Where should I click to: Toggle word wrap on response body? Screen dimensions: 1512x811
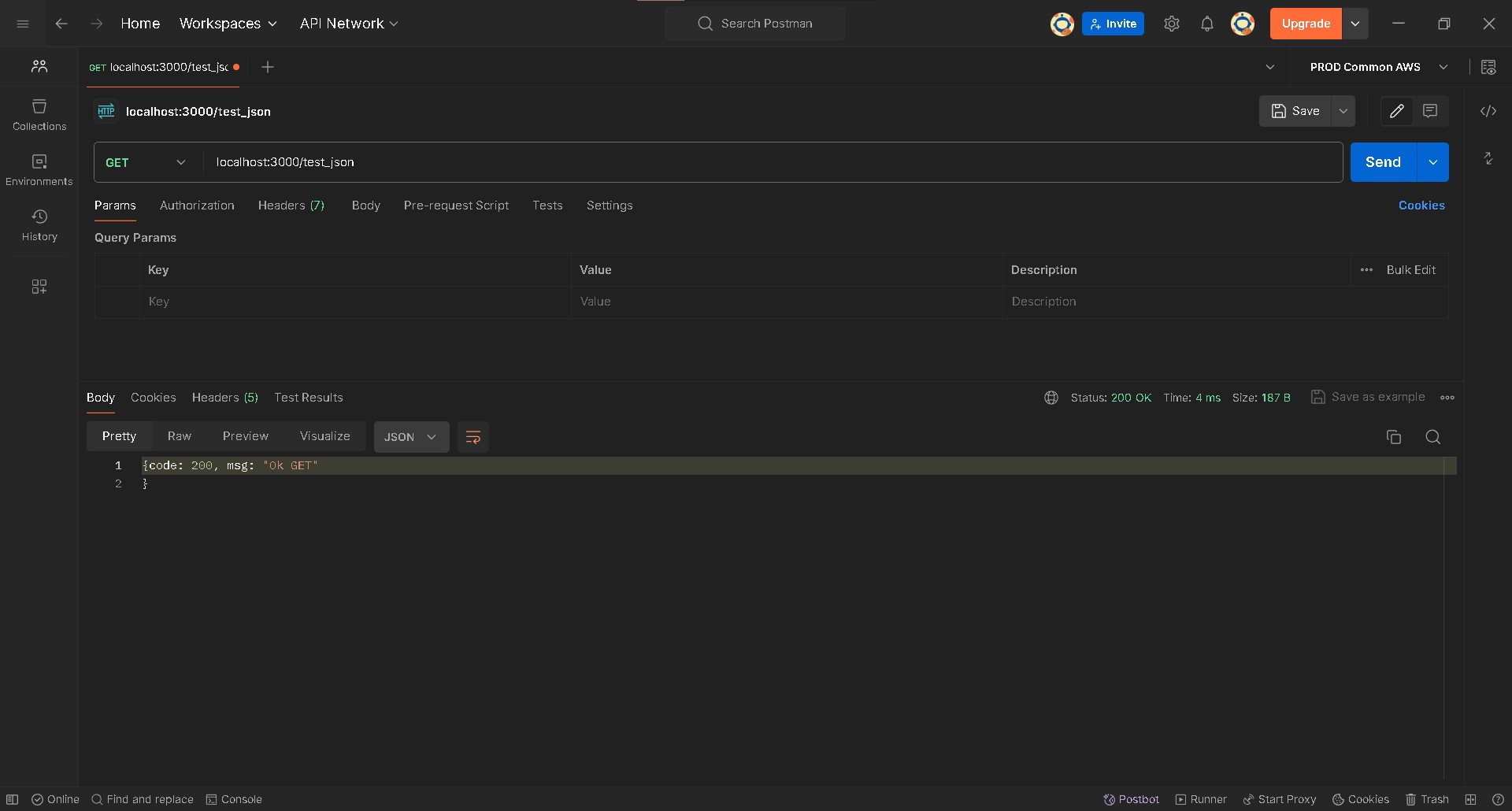(x=472, y=437)
